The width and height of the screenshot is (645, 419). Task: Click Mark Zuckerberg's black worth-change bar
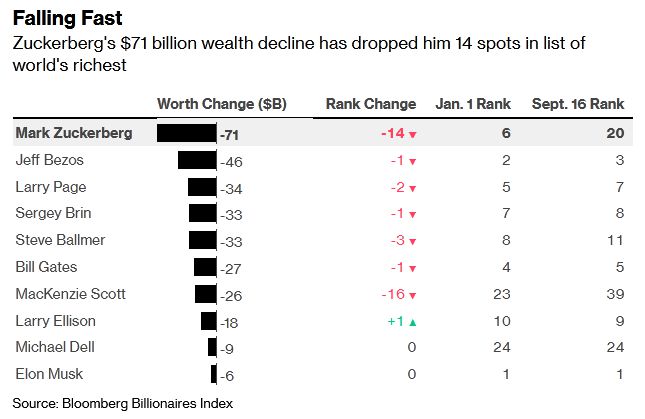pyautogui.click(x=187, y=134)
